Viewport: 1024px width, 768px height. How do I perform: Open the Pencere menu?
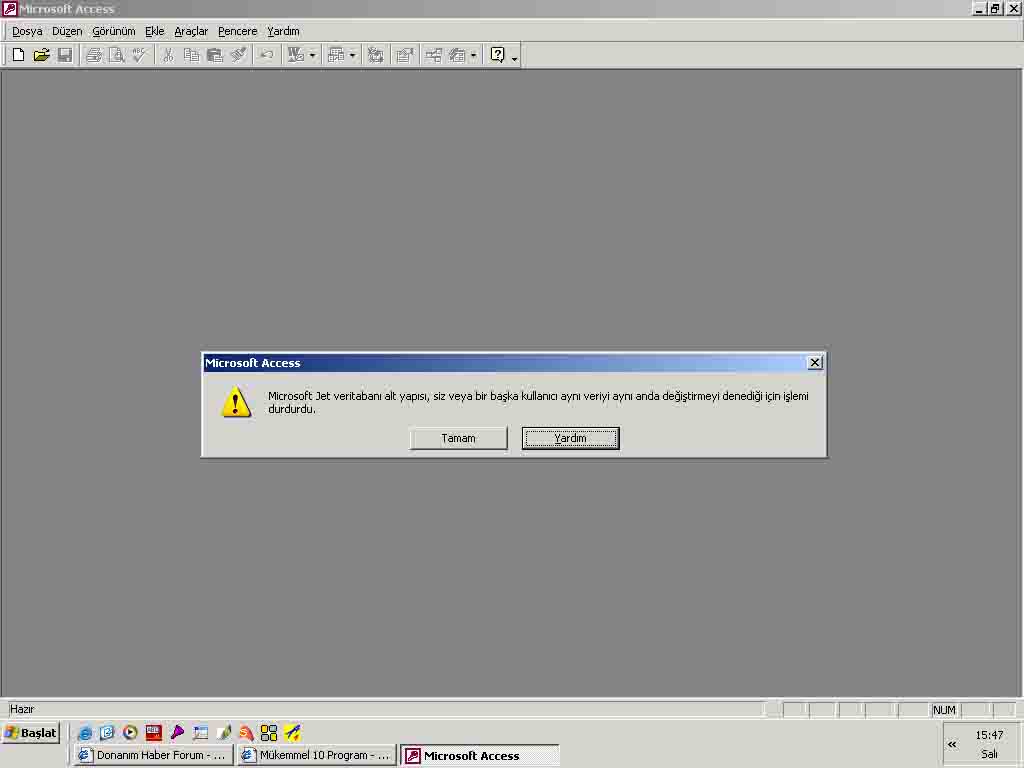(x=238, y=31)
